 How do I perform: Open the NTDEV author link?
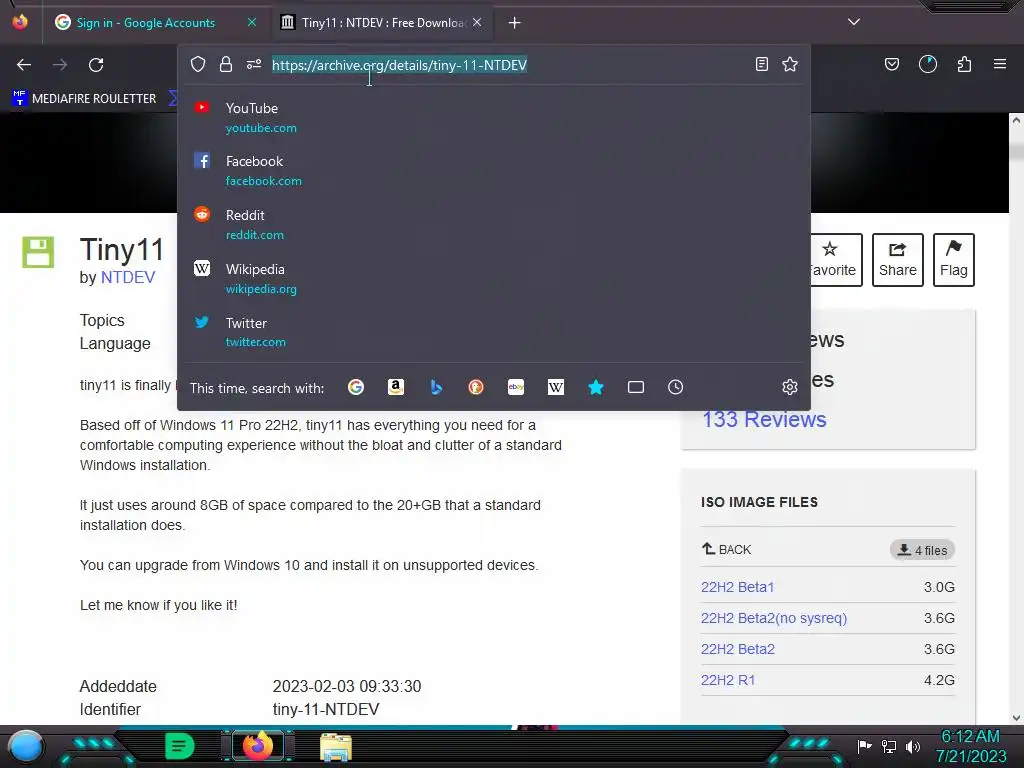click(128, 277)
